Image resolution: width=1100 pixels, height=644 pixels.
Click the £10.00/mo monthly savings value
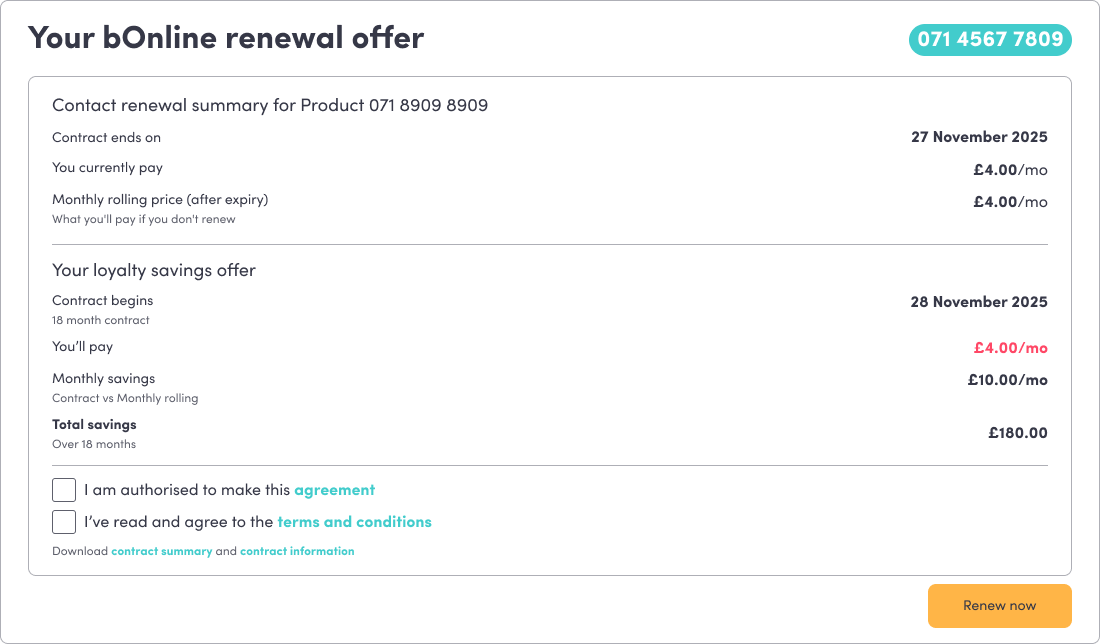point(1007,380)
